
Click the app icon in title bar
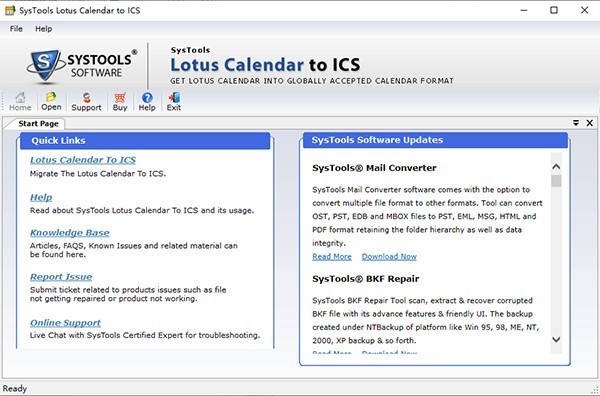tap(10, 10)
